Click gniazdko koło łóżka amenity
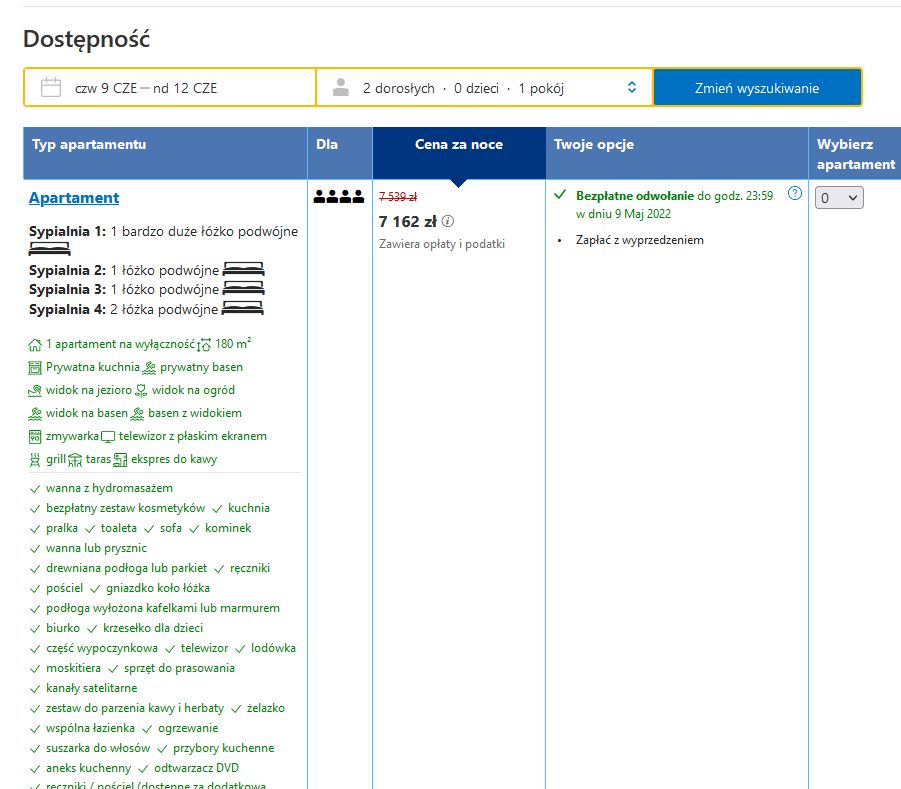The width and height of the screenshot is (901, 789). (x=157, y=588)
